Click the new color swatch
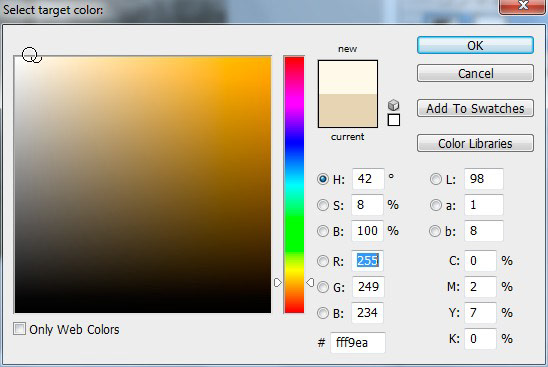Image resolution: width=548 pixels, height=367 pixels. point(348,78)
